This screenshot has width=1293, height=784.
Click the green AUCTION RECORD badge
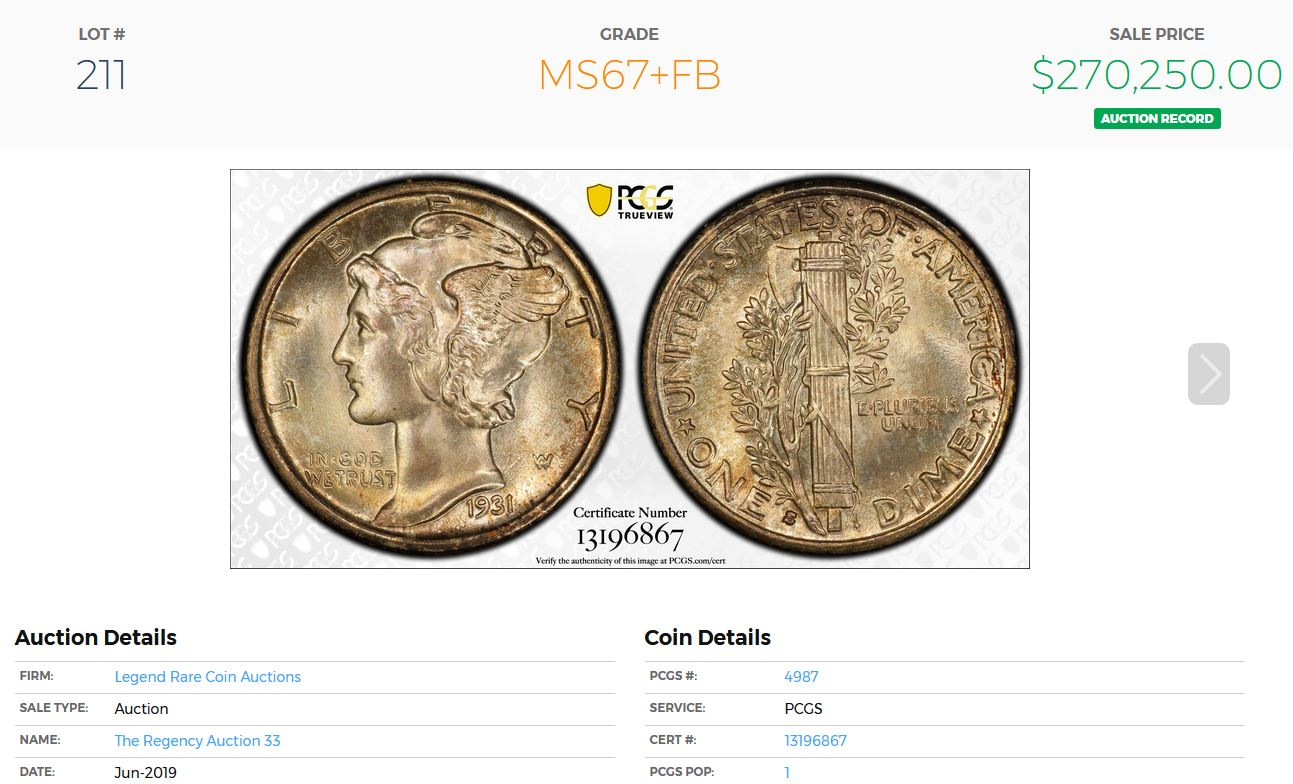1157,118
